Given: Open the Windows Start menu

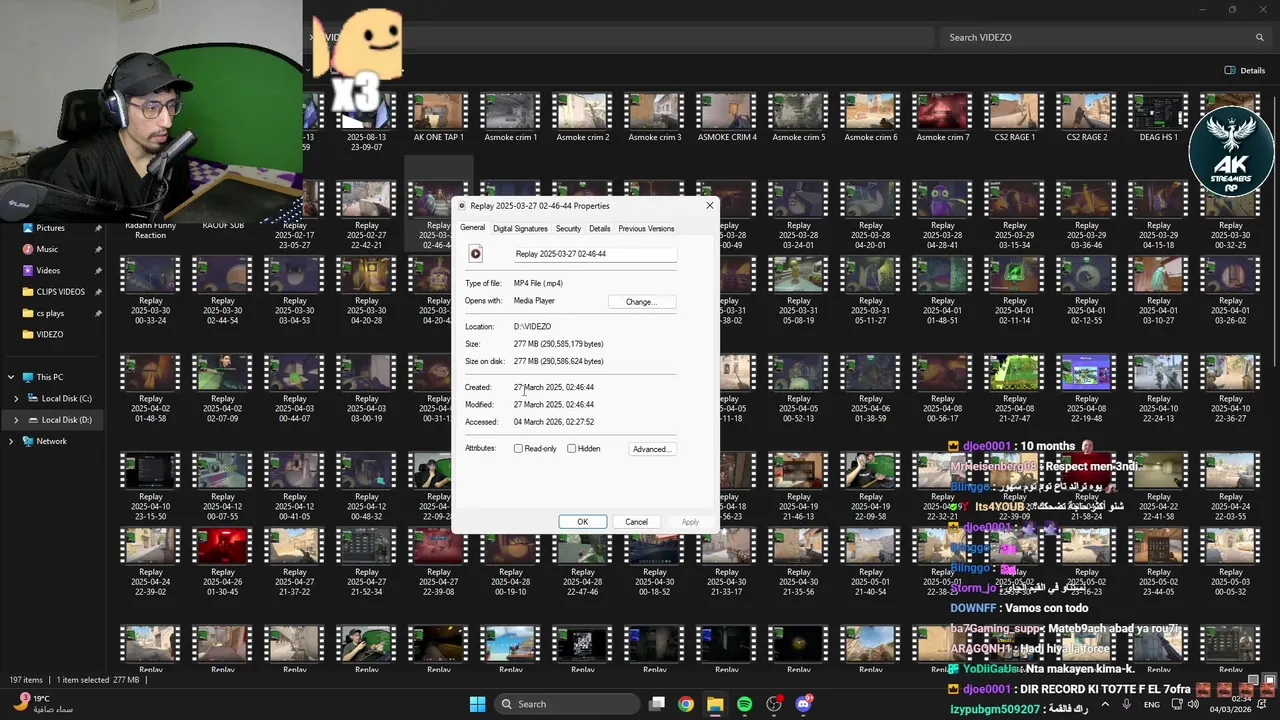Looking at the screenshot, I should [477, 704].
